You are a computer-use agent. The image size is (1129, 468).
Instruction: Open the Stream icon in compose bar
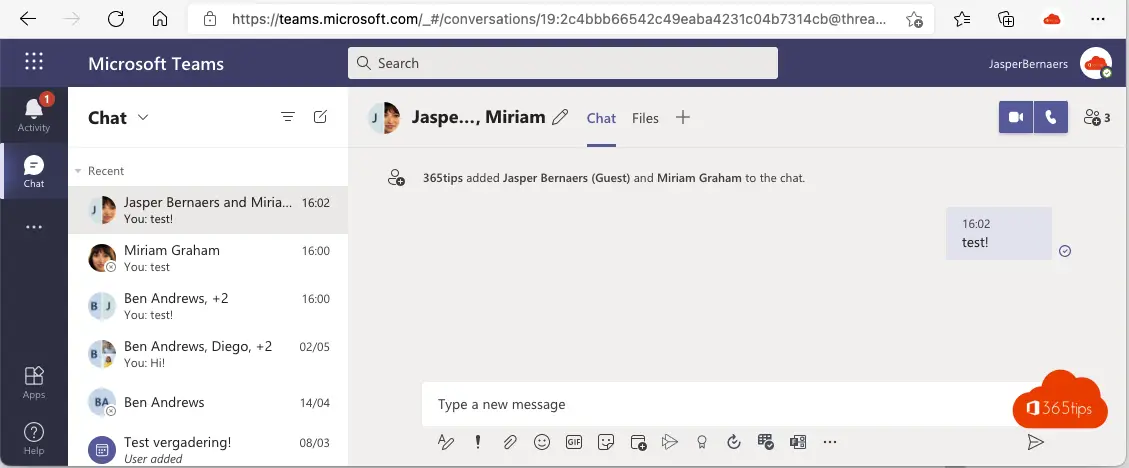(670, 441)
